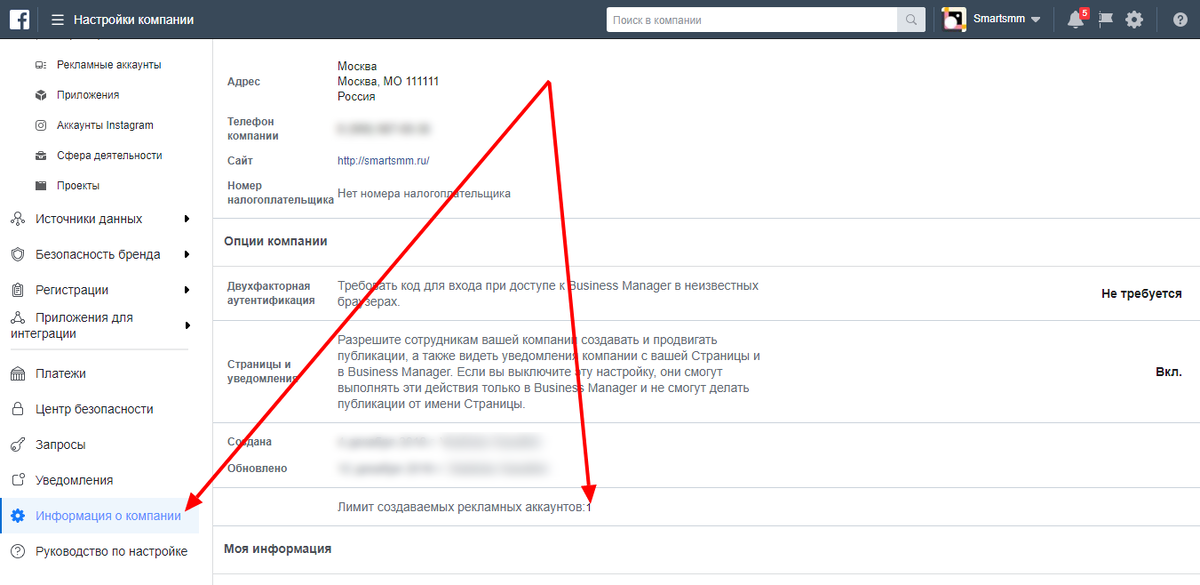Click the Smartsmm company avatar
Viewport: 1200px width, 585px height.
click(954, 19)
